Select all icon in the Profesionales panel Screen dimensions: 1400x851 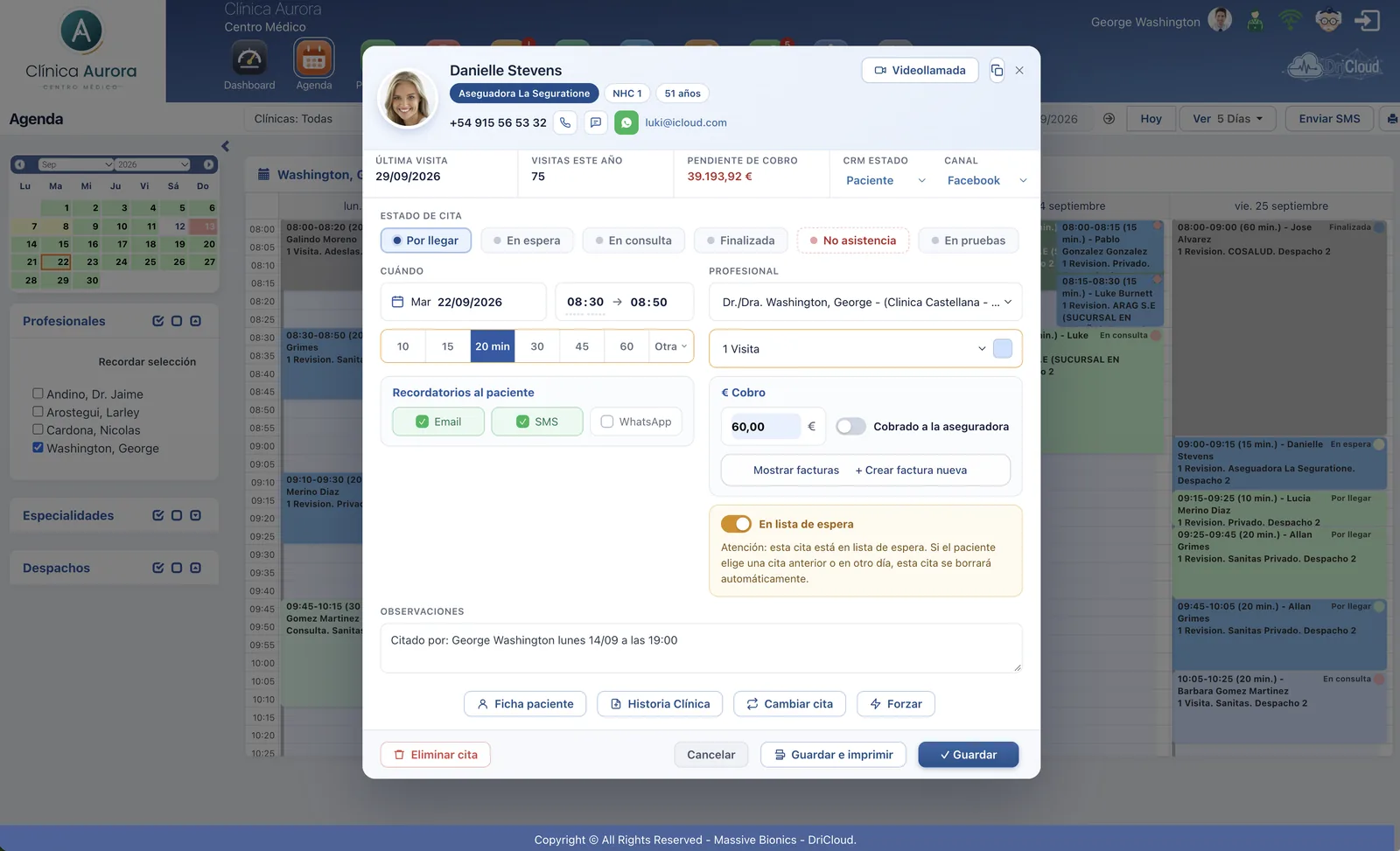tap(158, 321)
